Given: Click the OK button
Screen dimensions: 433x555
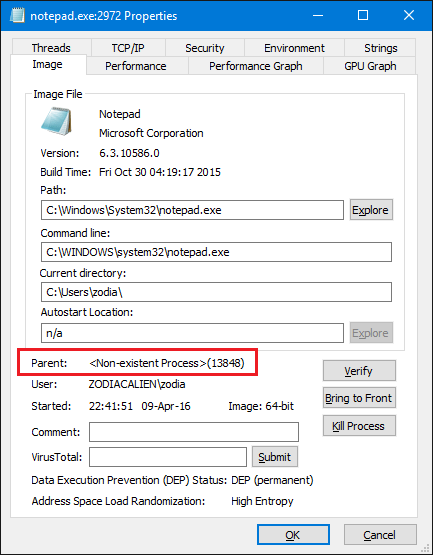Looking at the screenshot, I should [293, 535].
